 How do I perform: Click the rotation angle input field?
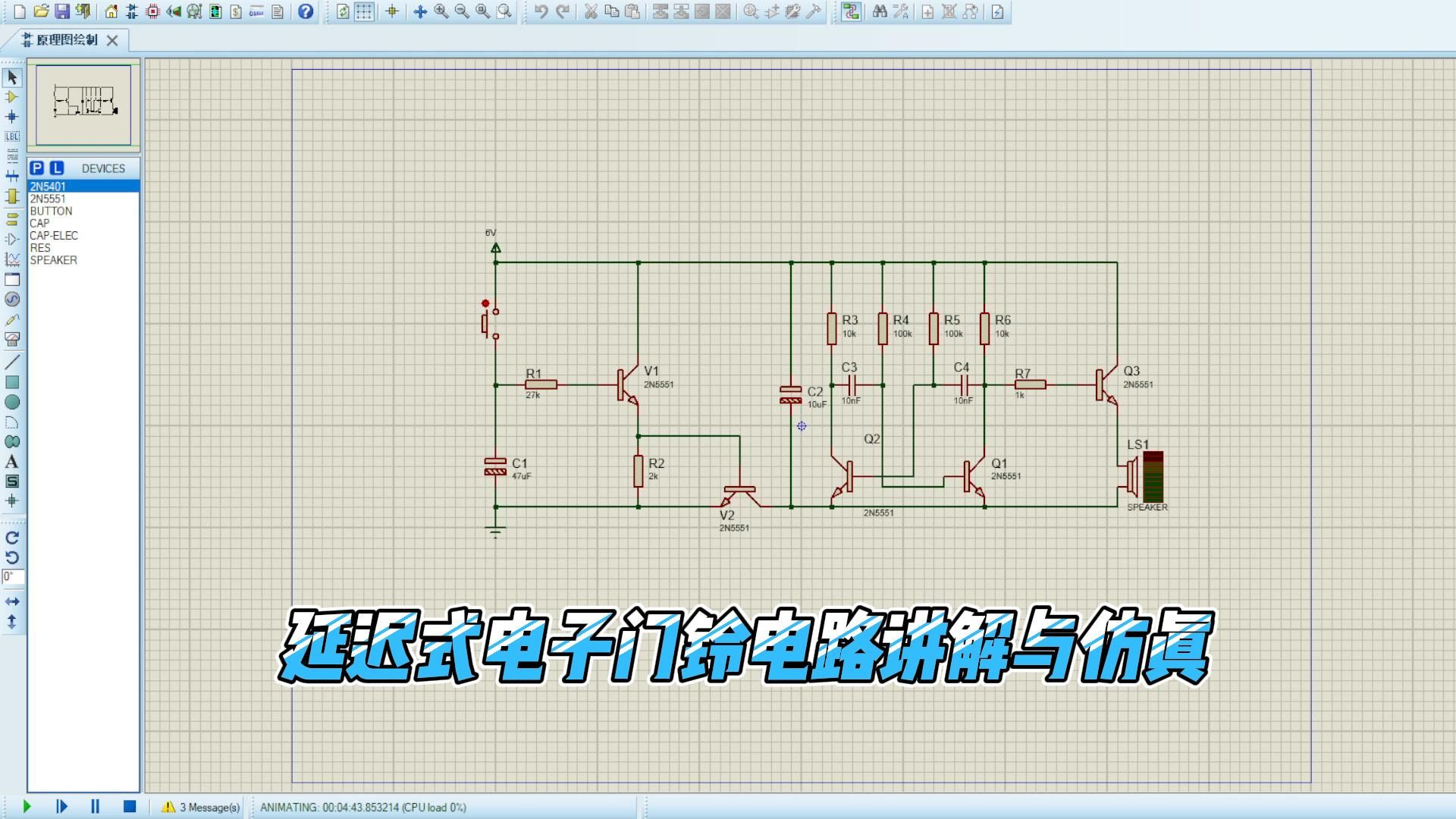point(13,577)
